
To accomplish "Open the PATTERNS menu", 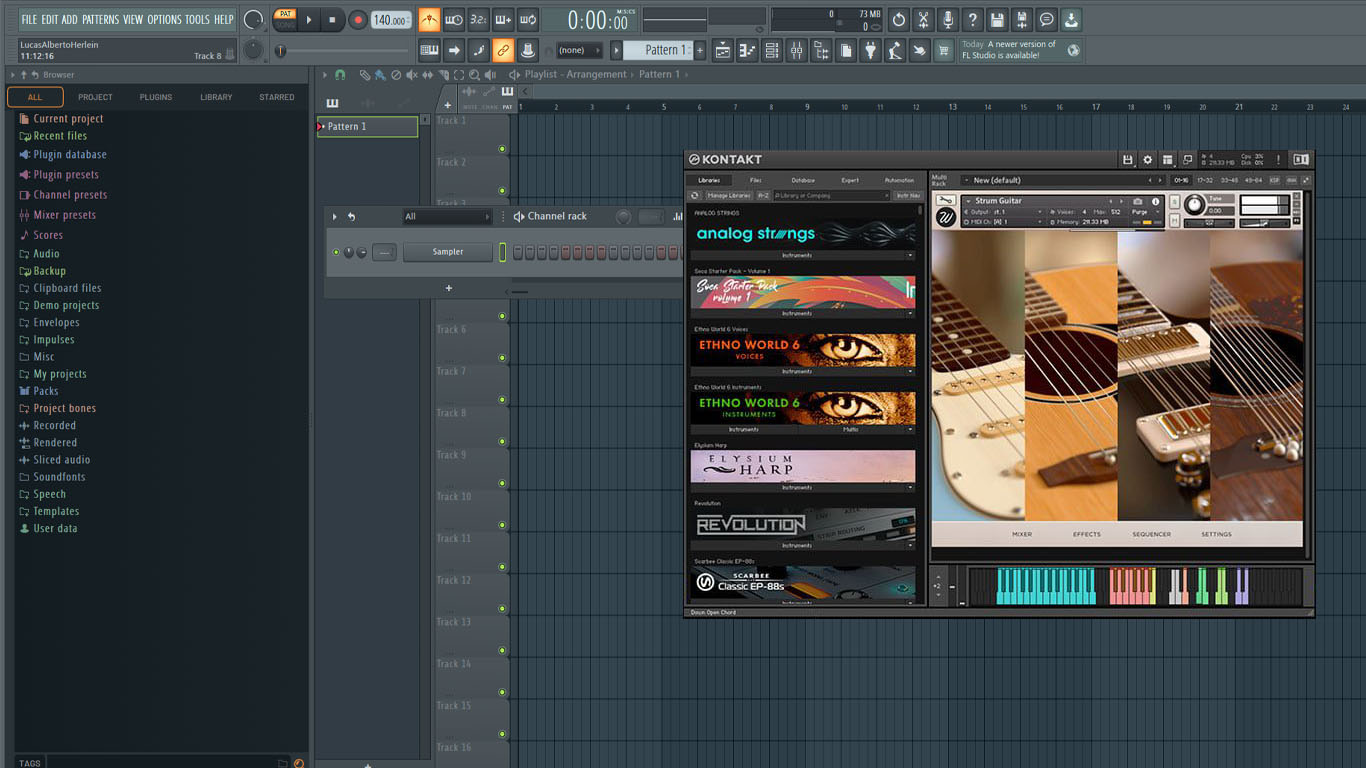I will (x=100, y=19).
